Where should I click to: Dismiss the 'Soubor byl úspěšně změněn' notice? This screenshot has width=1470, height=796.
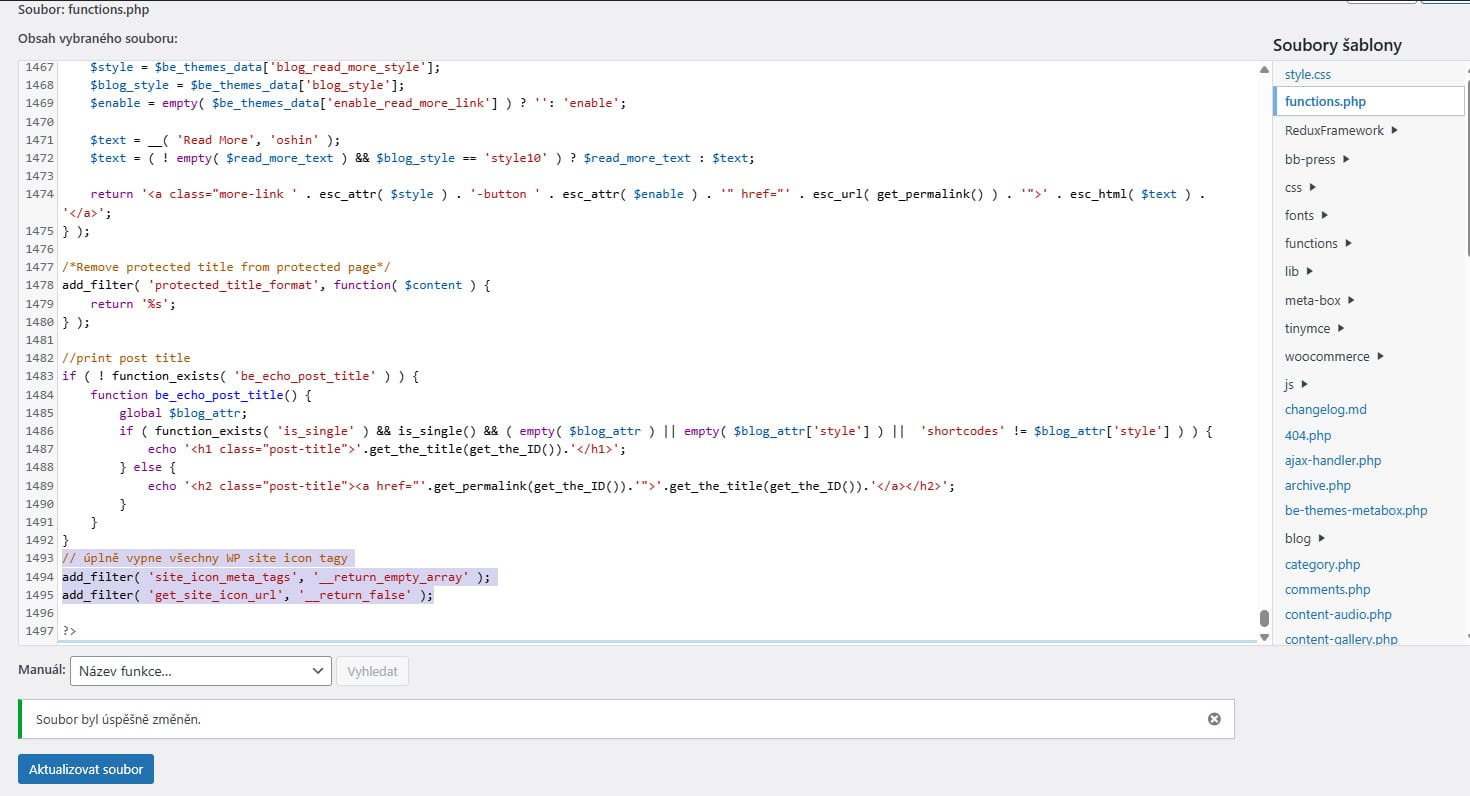1214,719
